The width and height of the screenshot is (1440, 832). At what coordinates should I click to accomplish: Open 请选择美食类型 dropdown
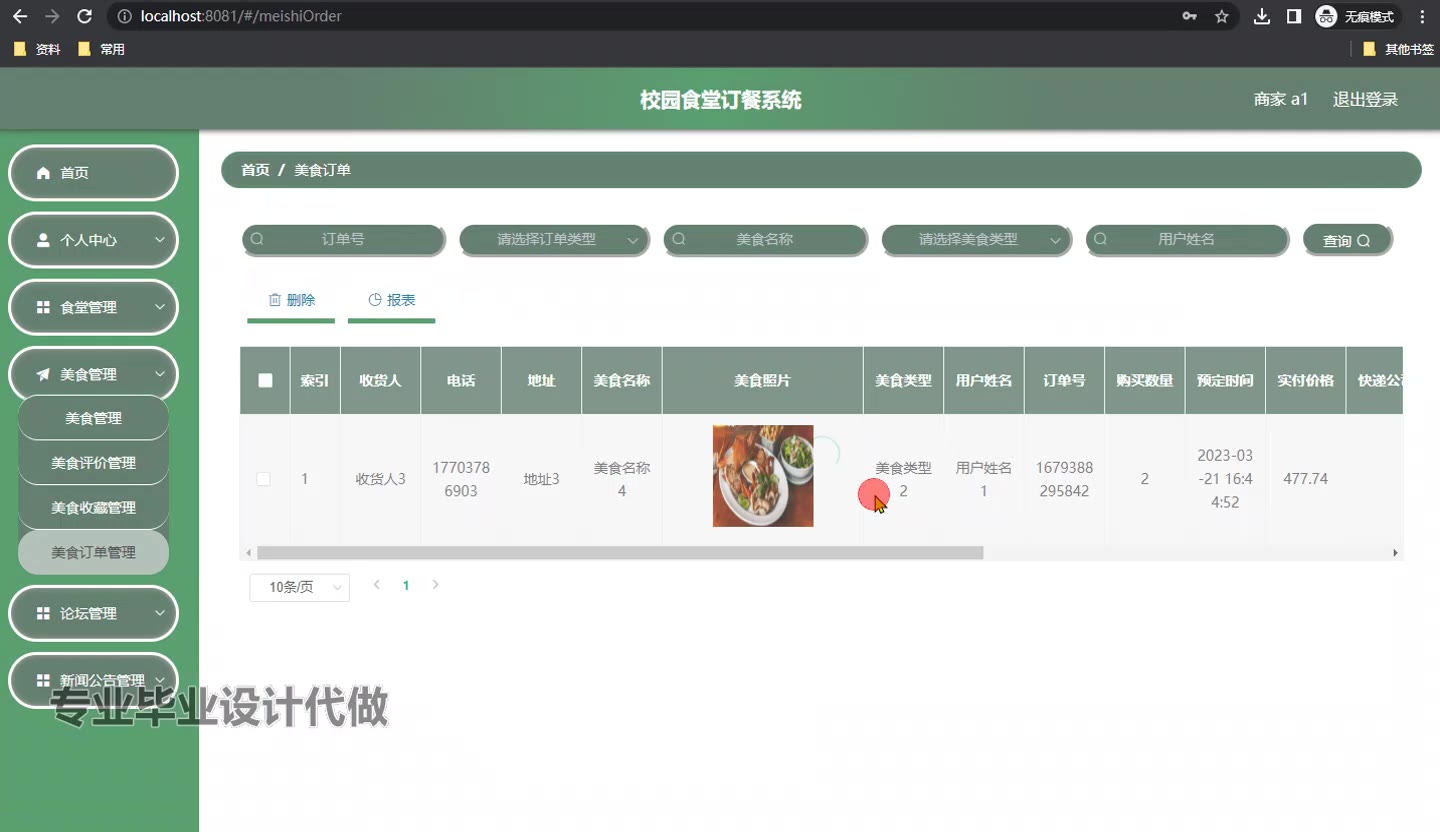(976, 239)
